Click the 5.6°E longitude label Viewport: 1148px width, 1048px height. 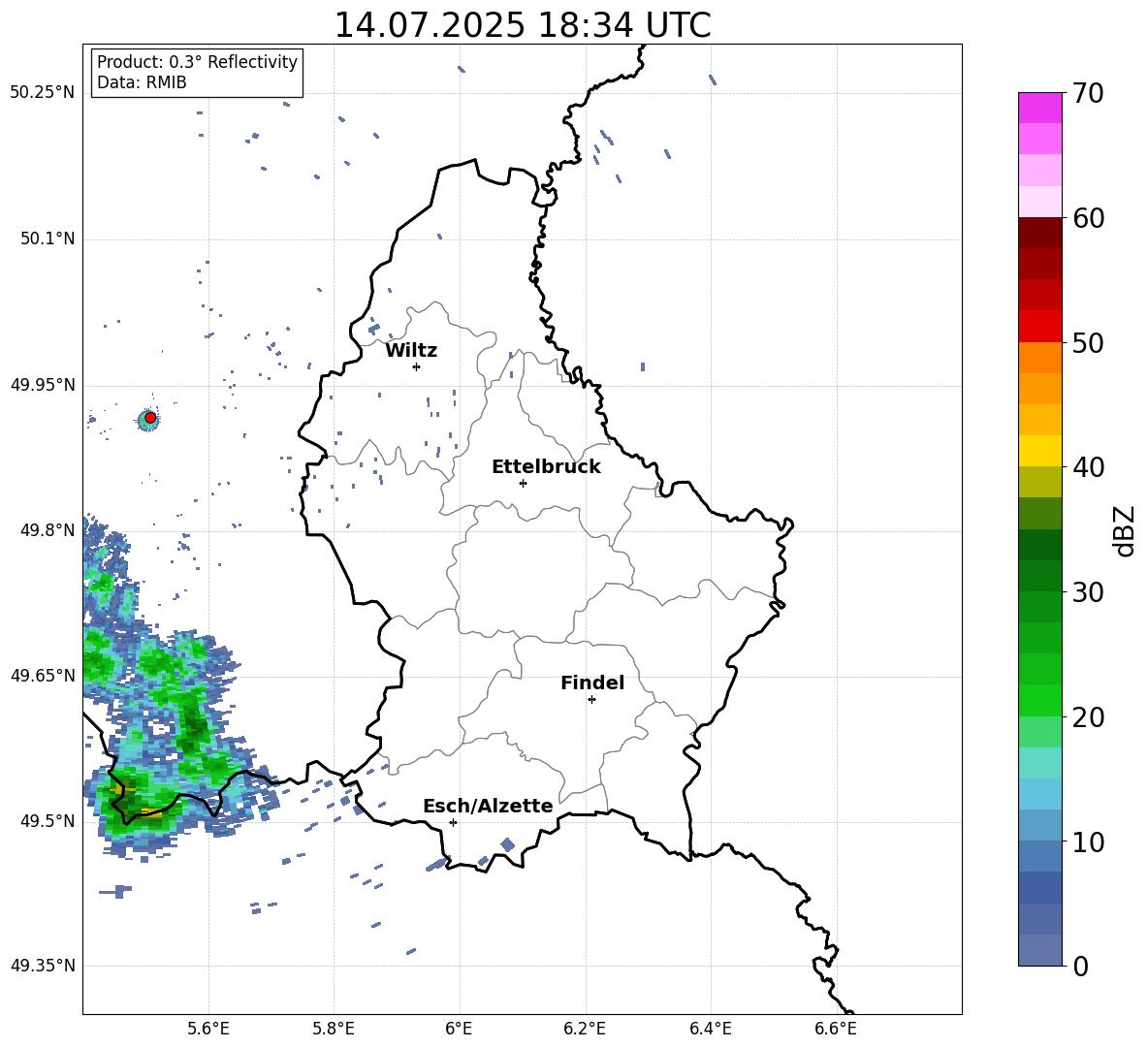point(208,1029)
